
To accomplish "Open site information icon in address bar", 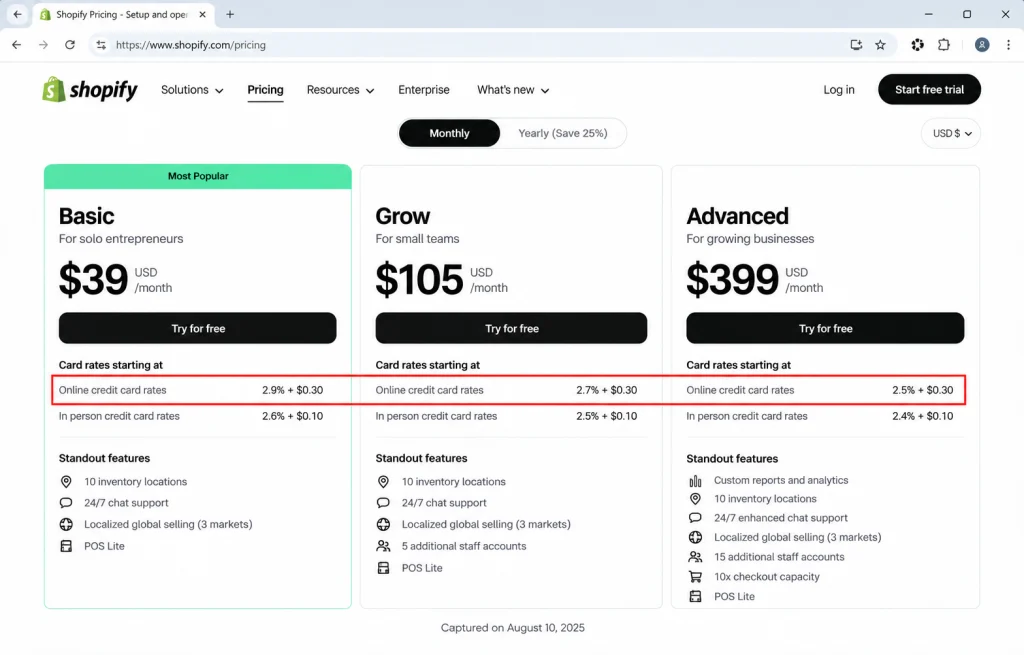I will (x=101, y=45).
